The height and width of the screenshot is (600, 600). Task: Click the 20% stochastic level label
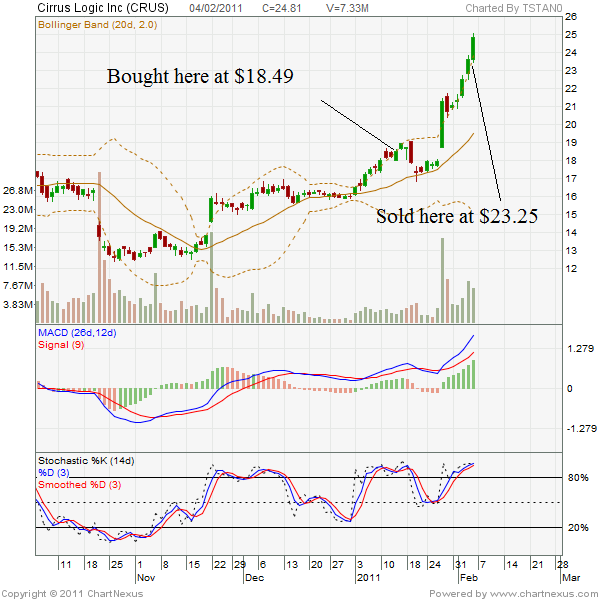tap(578, 528)
